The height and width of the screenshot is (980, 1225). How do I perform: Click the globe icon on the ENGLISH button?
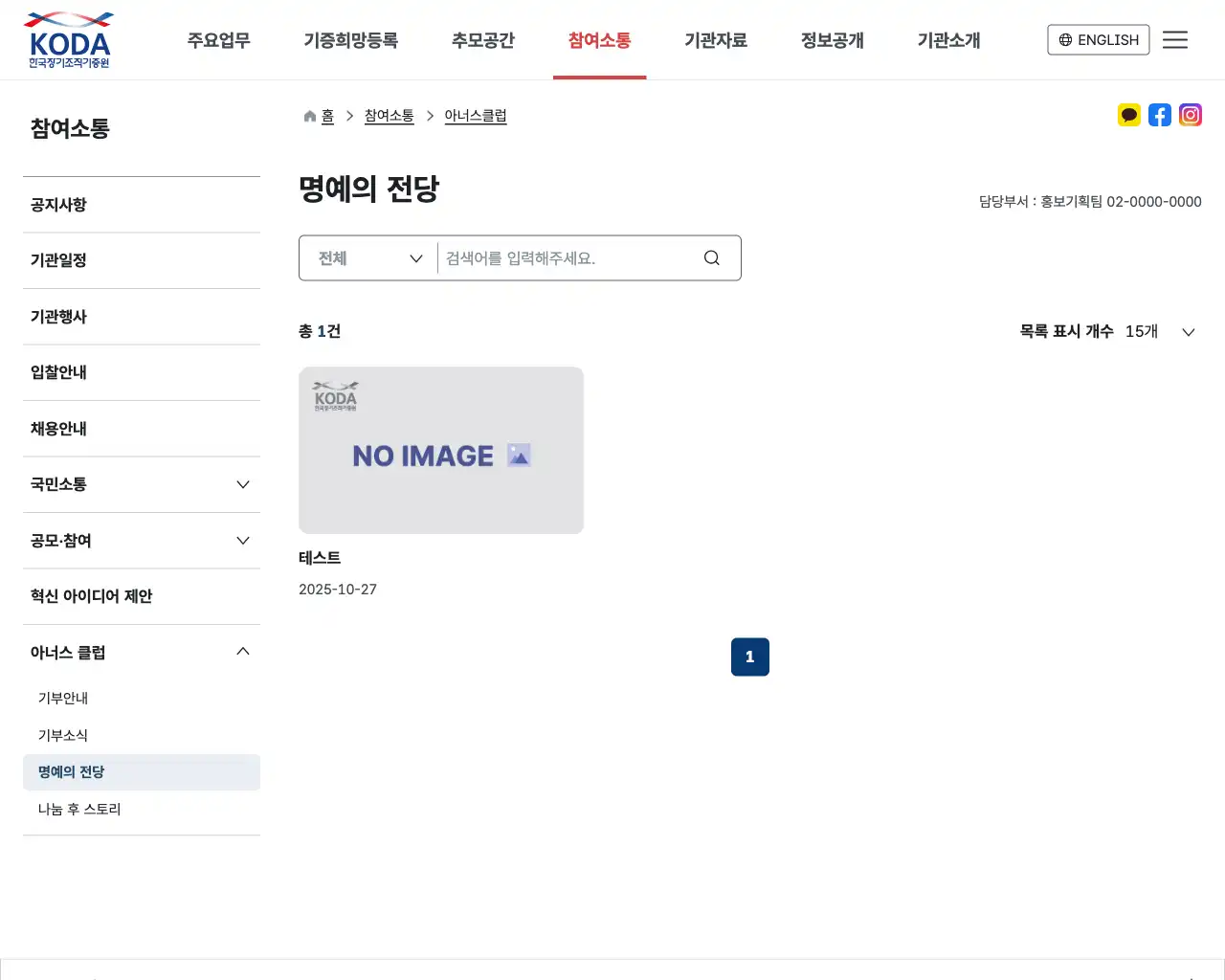pyautogui.click(x=1065, y=40)
